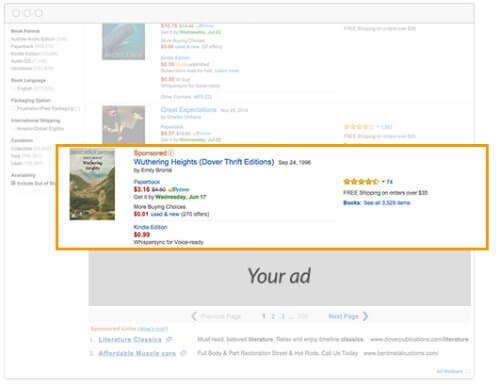Click See all 3,529 items link
The image size is (500, 386).
tap(387, 203)
